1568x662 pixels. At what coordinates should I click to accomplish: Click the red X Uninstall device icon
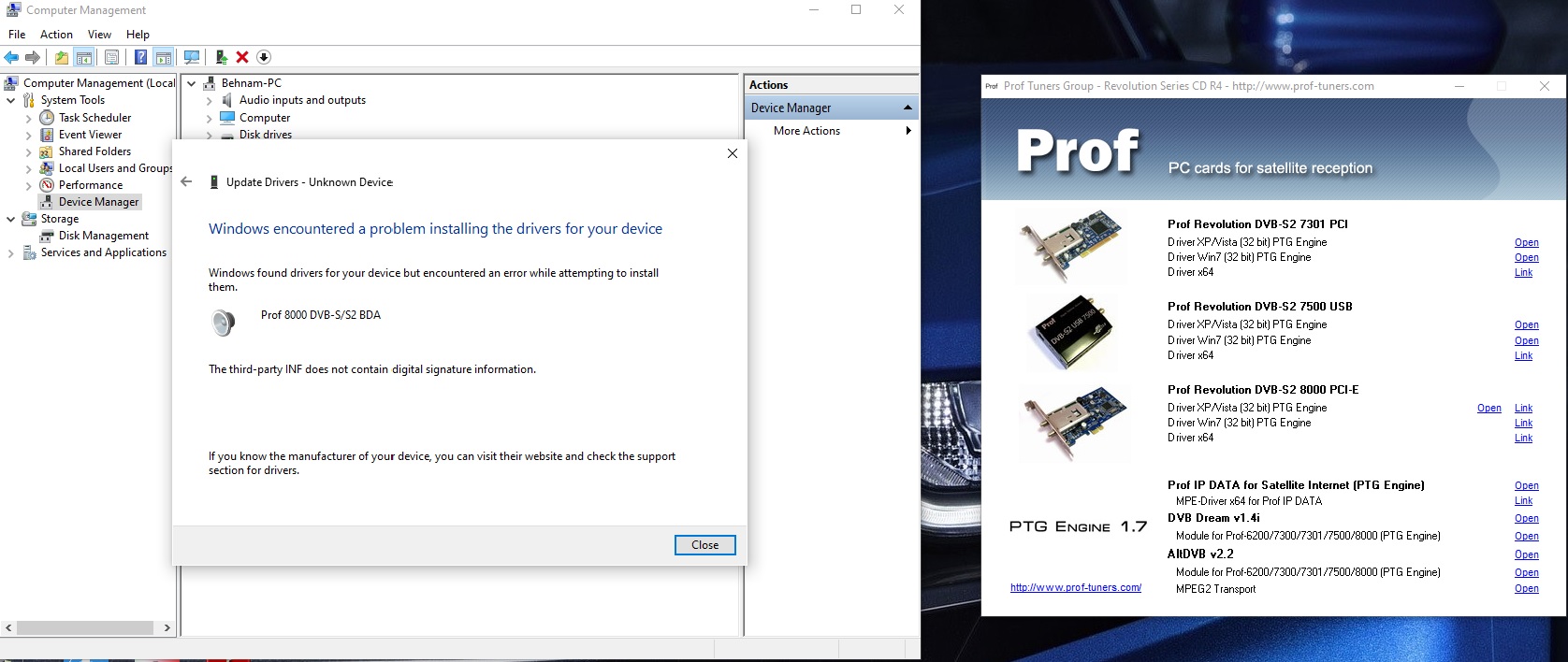[242, 58]
